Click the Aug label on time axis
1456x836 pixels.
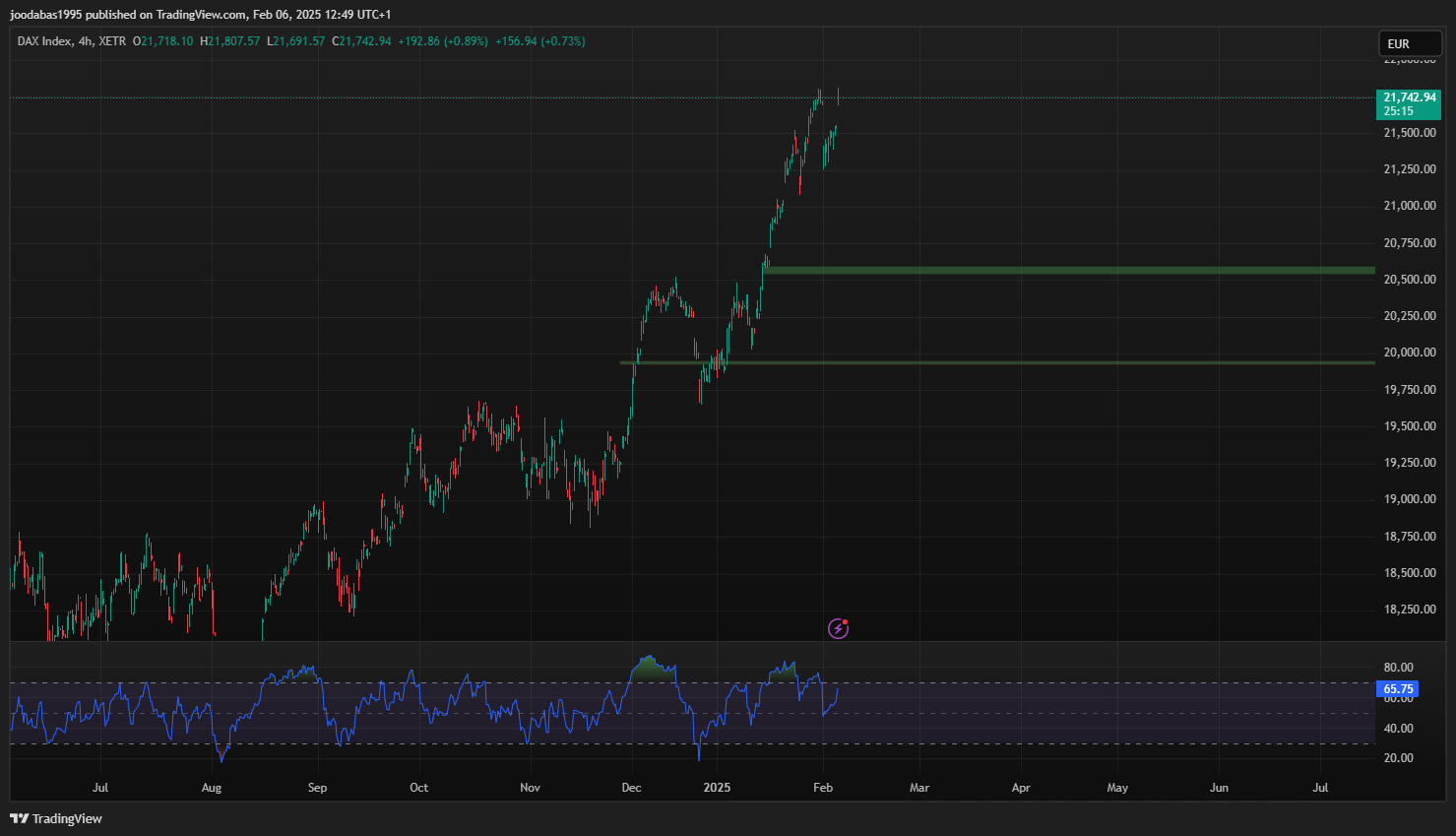pyautogui.click(x=212, y=788)
